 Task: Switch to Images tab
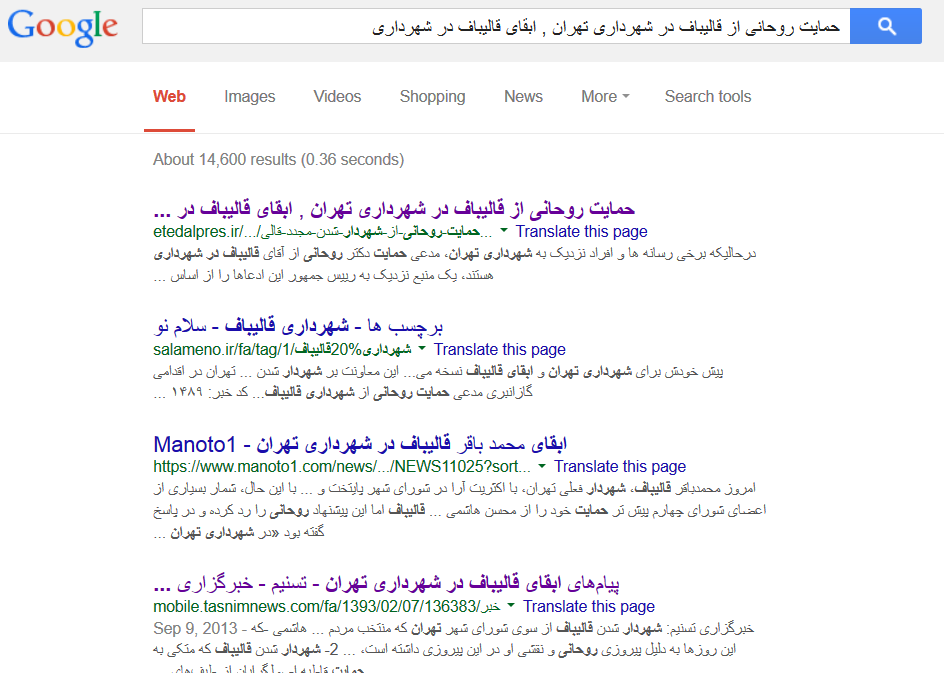coord(249,96)
